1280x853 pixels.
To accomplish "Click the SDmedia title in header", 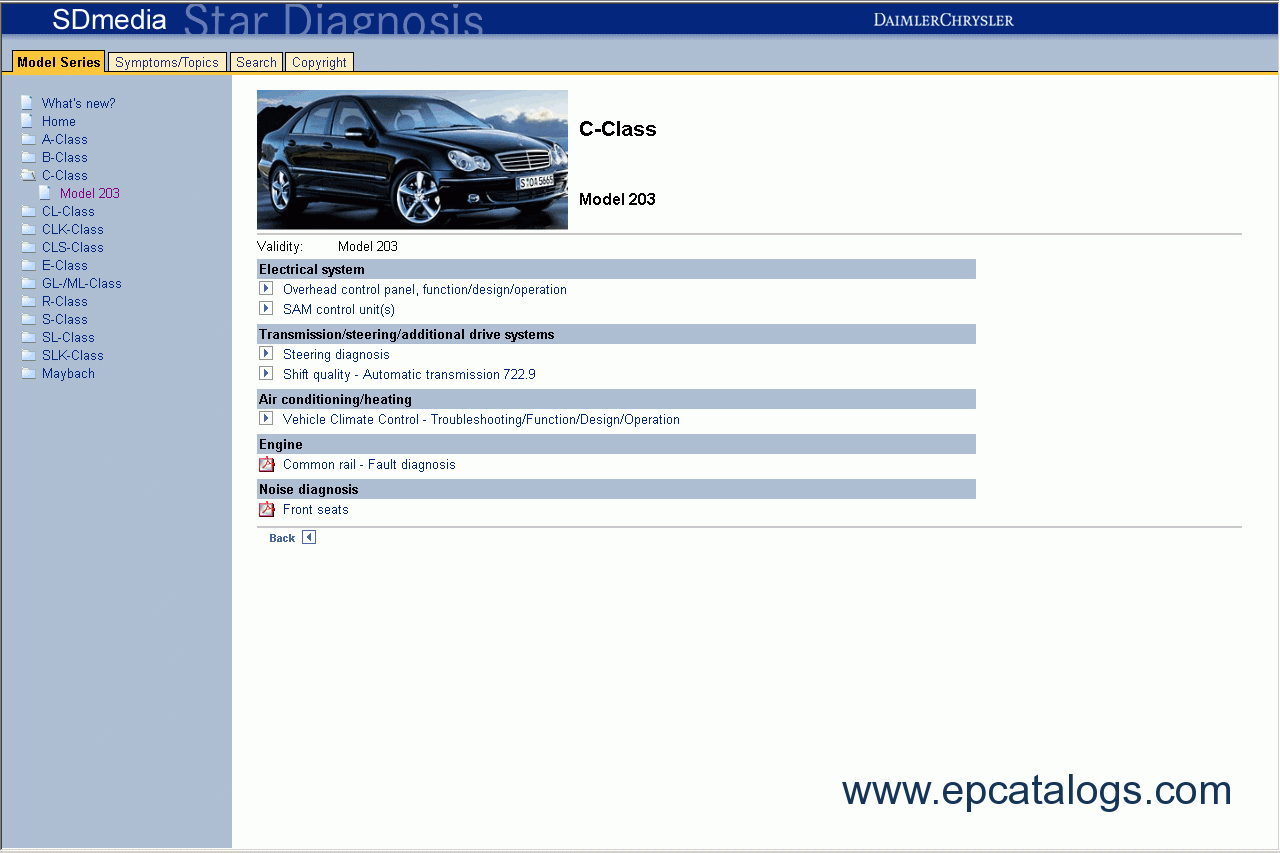I will point(110,19).
